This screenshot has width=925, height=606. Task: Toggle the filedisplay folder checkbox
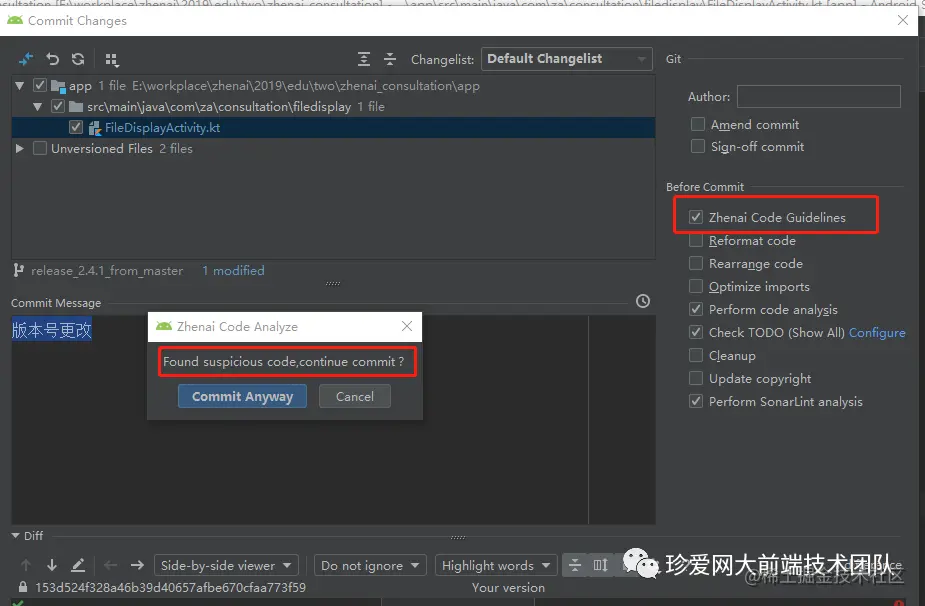point(58,107)
